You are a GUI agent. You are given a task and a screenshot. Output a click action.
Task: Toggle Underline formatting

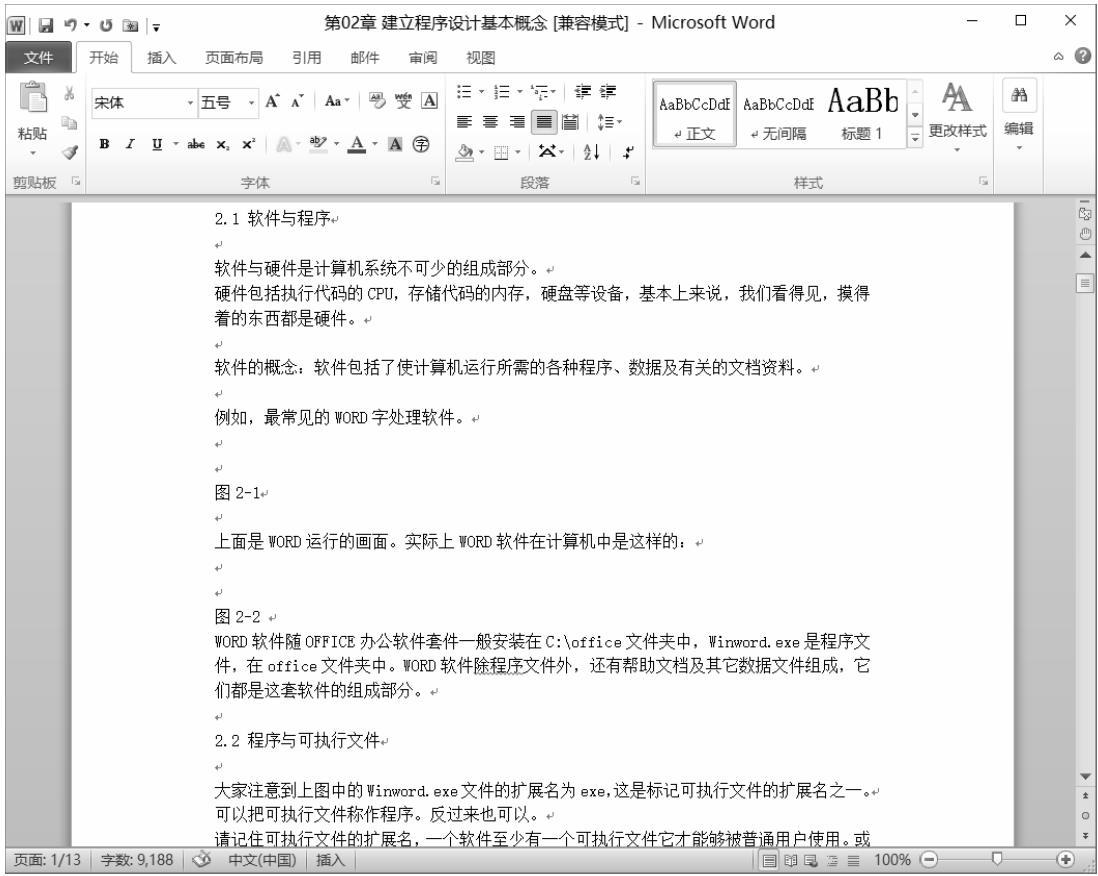click(157, 145)
